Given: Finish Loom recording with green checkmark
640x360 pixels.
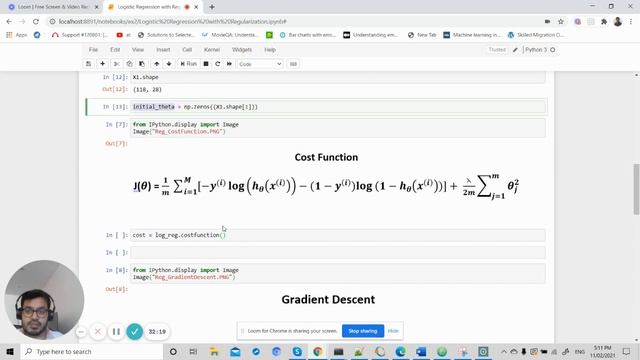Looking at the screenshot, I should [135, 332].
